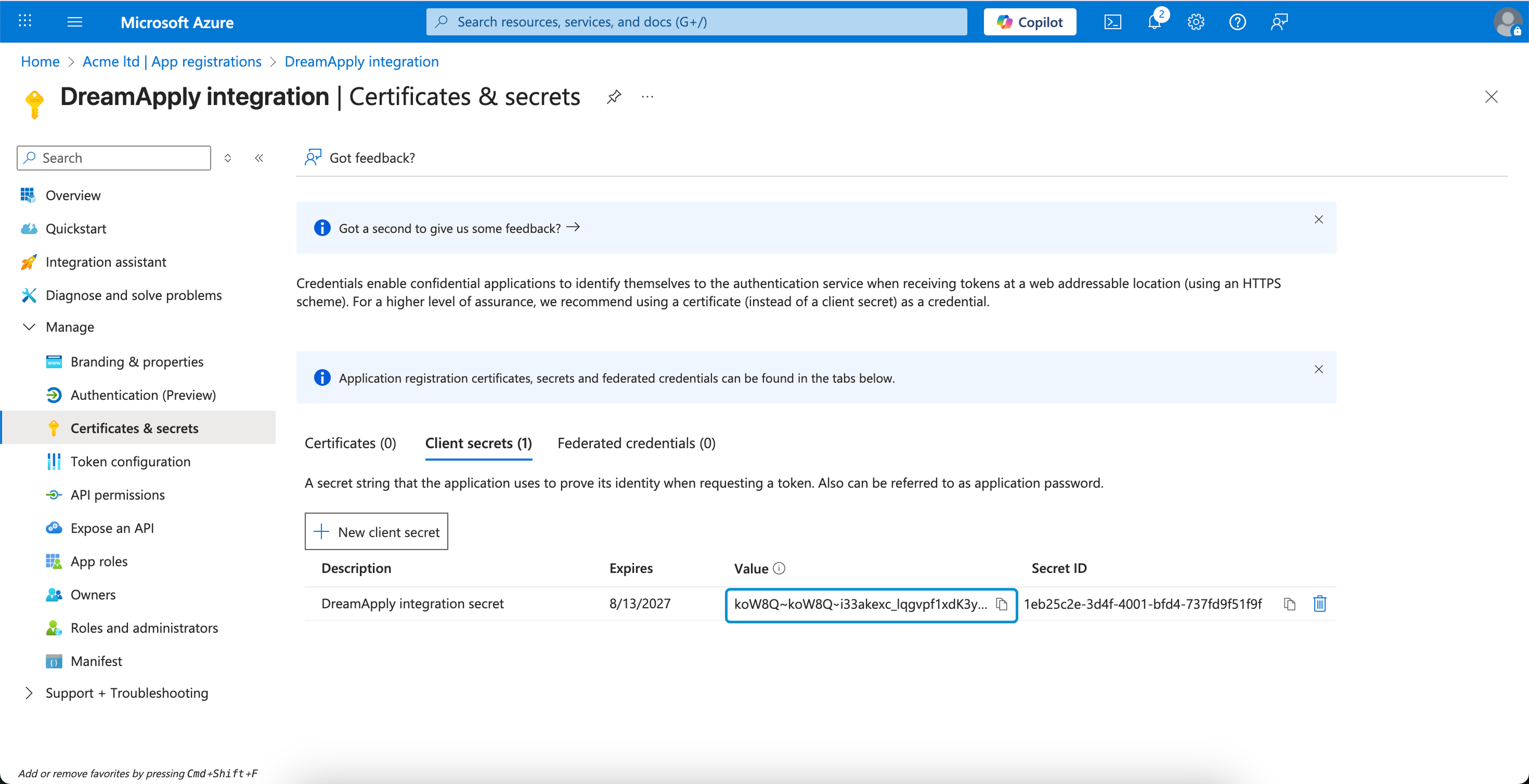The height and width of the screenshot is (784, 1529).
Task: Expand or collapse all menu groups
Action: [x=227, y=158]
